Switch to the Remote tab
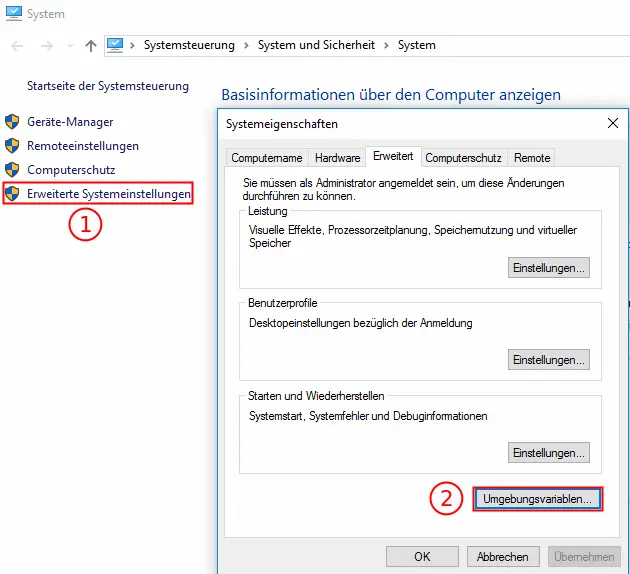The height and width of the screenshot is (574, 630). pyautogui.click(x=532, y=158)
